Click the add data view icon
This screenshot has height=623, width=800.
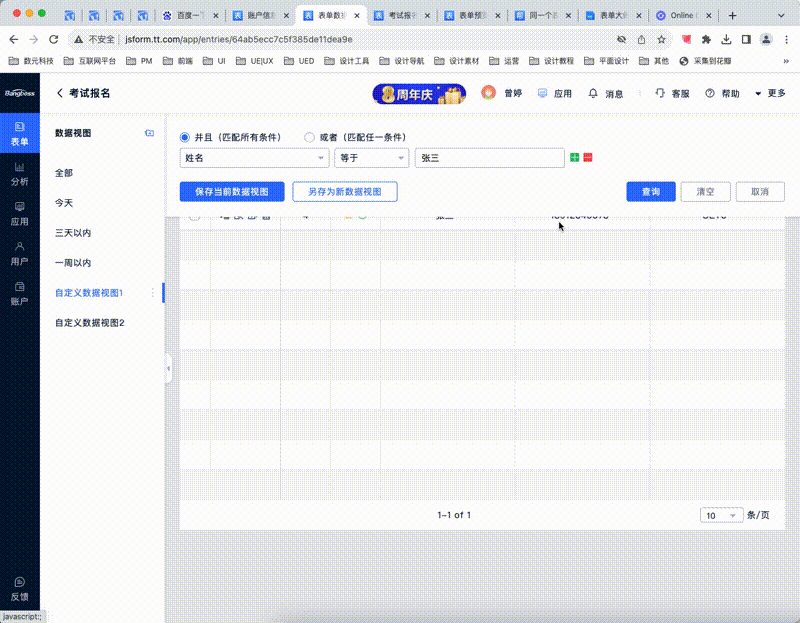(x=149, y=133)
